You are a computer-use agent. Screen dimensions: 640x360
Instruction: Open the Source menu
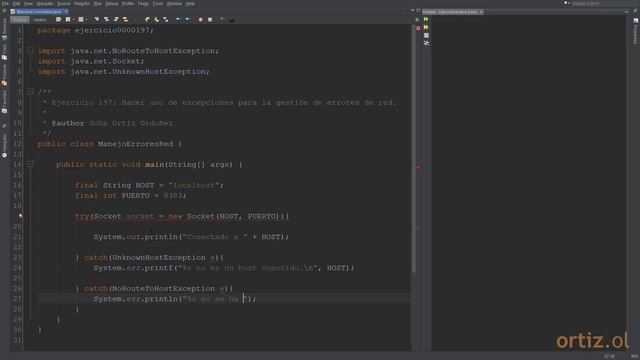pos(63,4)
